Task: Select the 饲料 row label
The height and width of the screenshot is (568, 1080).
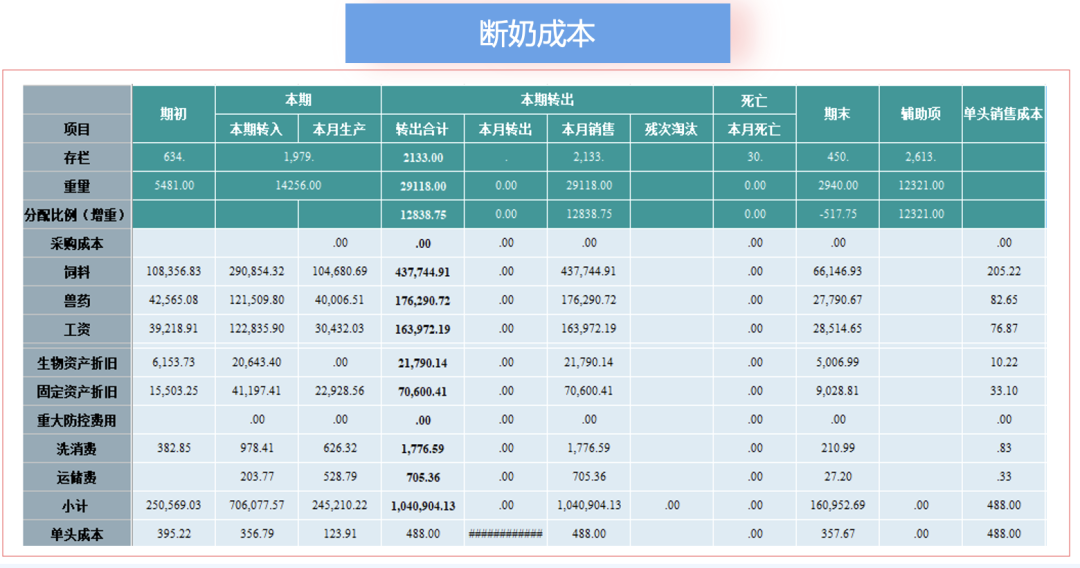Action: (x=77, y=271)
